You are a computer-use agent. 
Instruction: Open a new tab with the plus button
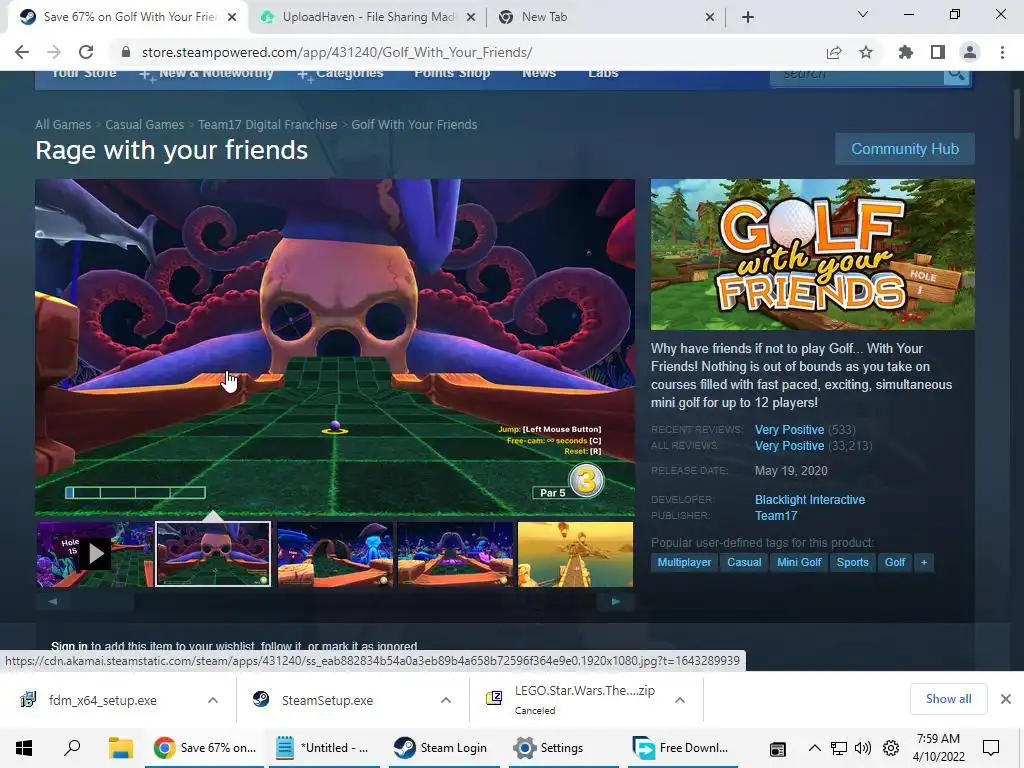[748, 17]
